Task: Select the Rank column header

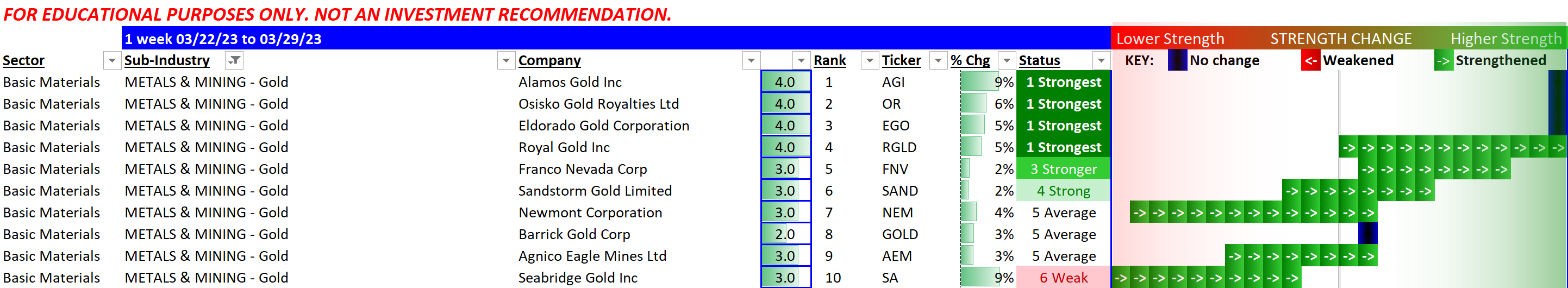Action: point(829,60)
